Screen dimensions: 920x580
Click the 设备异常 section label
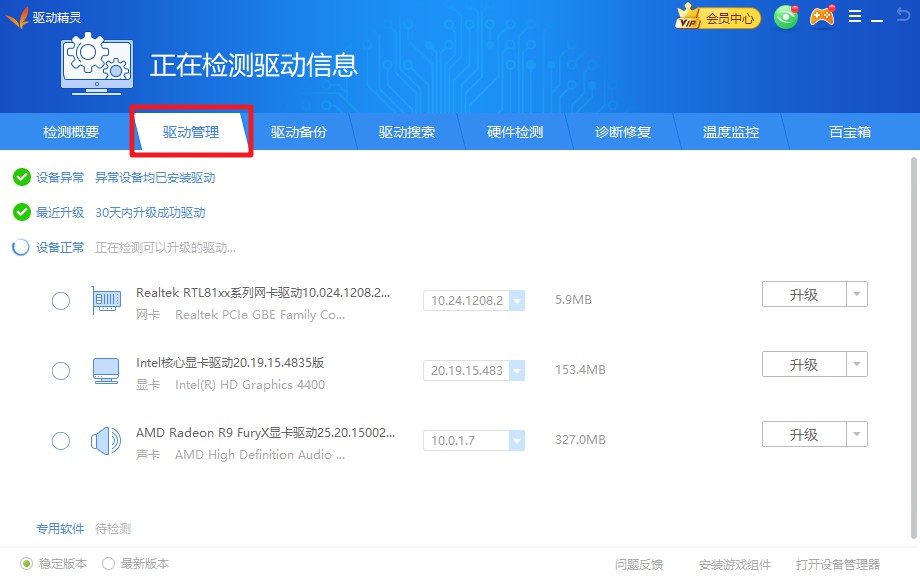60,178
